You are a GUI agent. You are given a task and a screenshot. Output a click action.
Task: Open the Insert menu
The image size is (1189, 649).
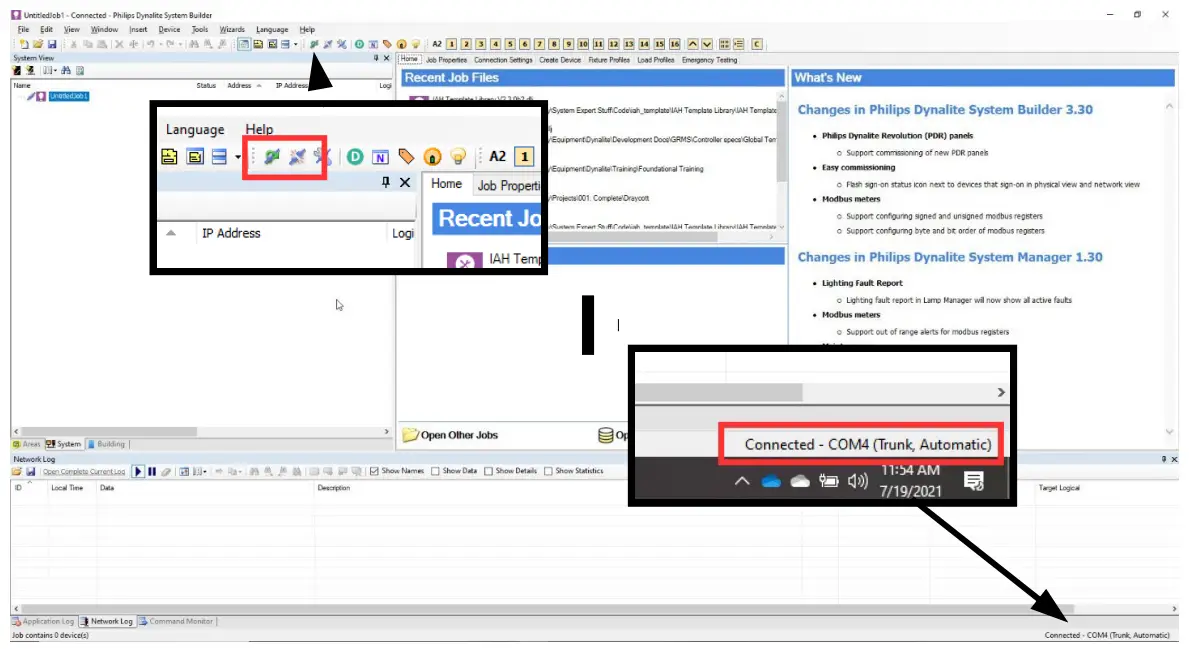point(138,30)
